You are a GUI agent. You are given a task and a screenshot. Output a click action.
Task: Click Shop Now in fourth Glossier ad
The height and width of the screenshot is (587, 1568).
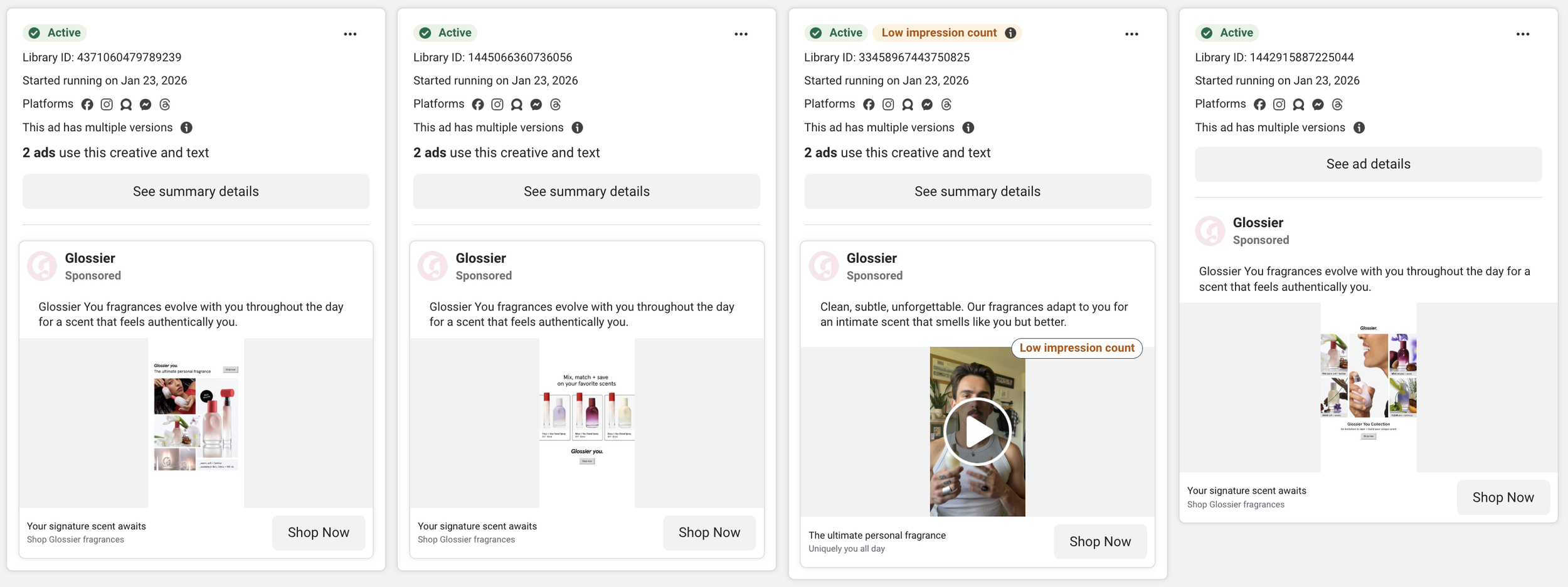pyautogui.click(x=1503, y=497)
